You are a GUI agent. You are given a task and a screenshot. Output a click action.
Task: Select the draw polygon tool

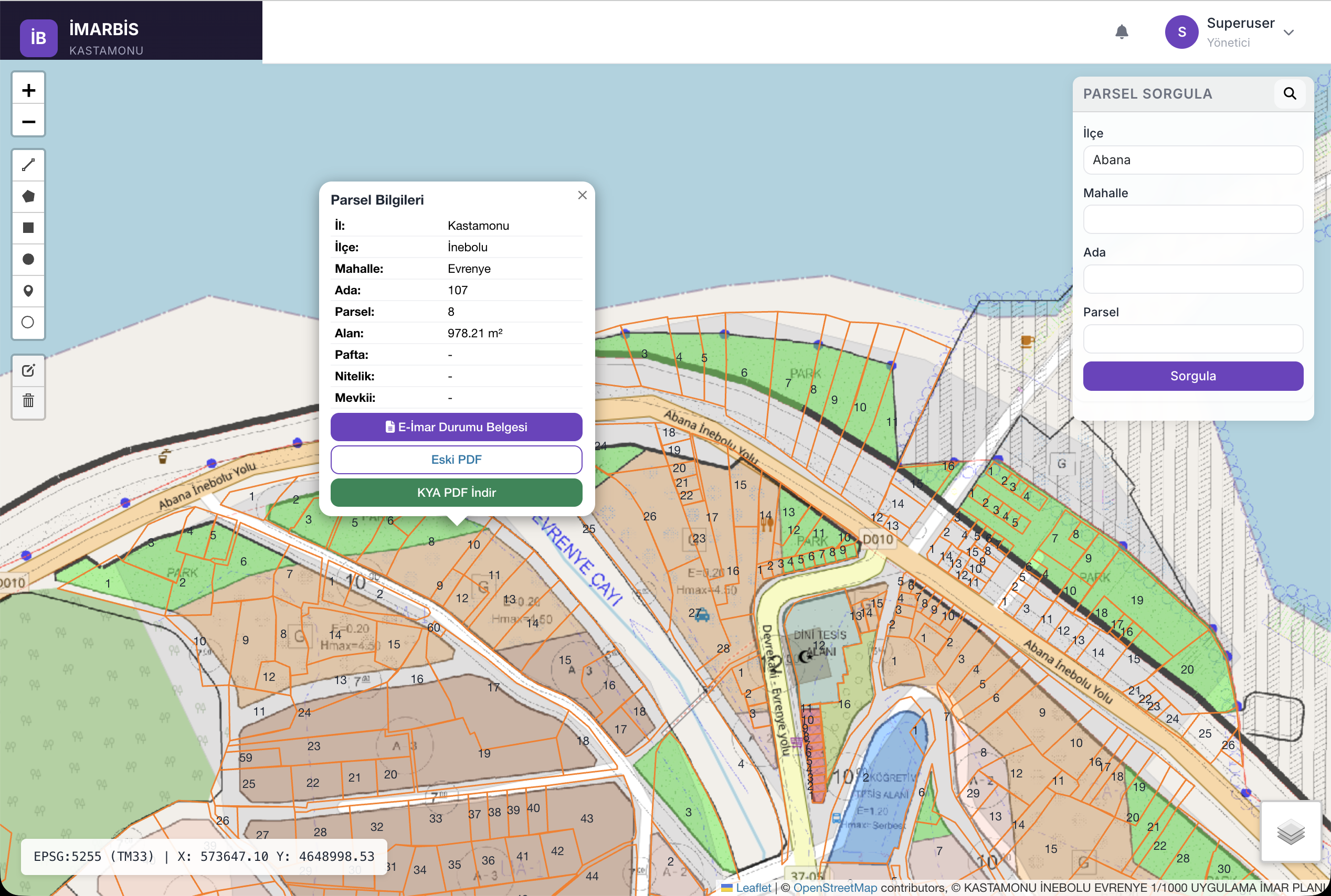pyautogui.click(x=28, y=197)
